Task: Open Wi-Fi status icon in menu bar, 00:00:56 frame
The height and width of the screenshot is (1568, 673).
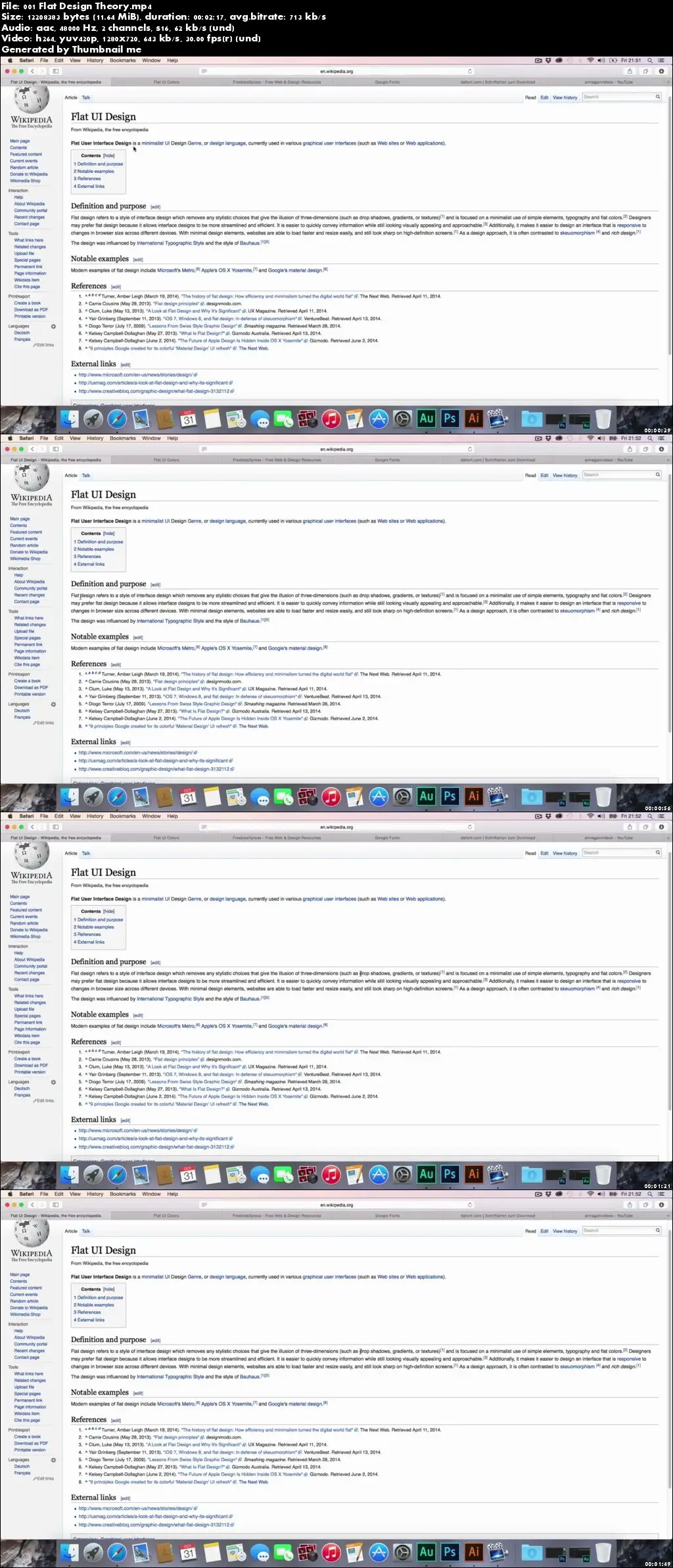Action: [x=590, y=438]
